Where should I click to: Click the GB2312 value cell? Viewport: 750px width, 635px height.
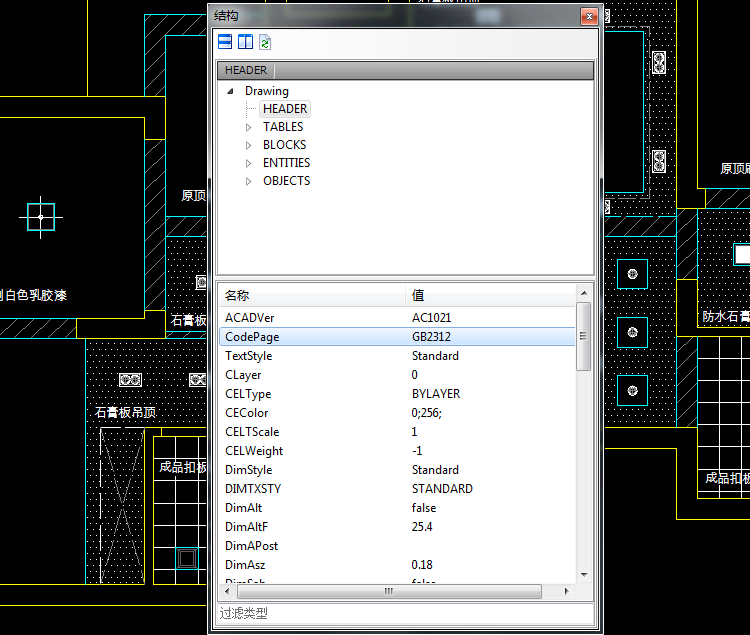point(431,337)
